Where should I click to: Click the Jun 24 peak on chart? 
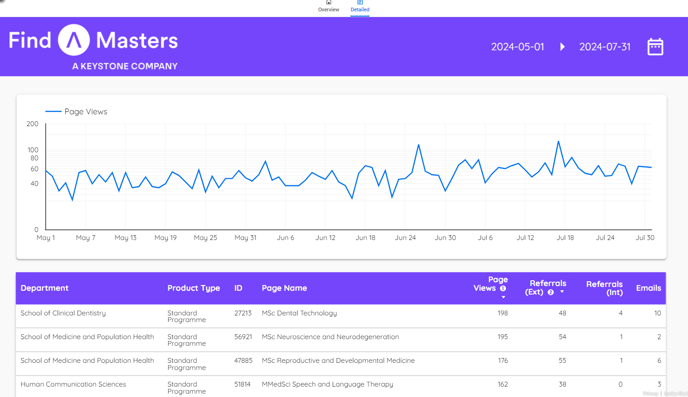coord(419,144)
